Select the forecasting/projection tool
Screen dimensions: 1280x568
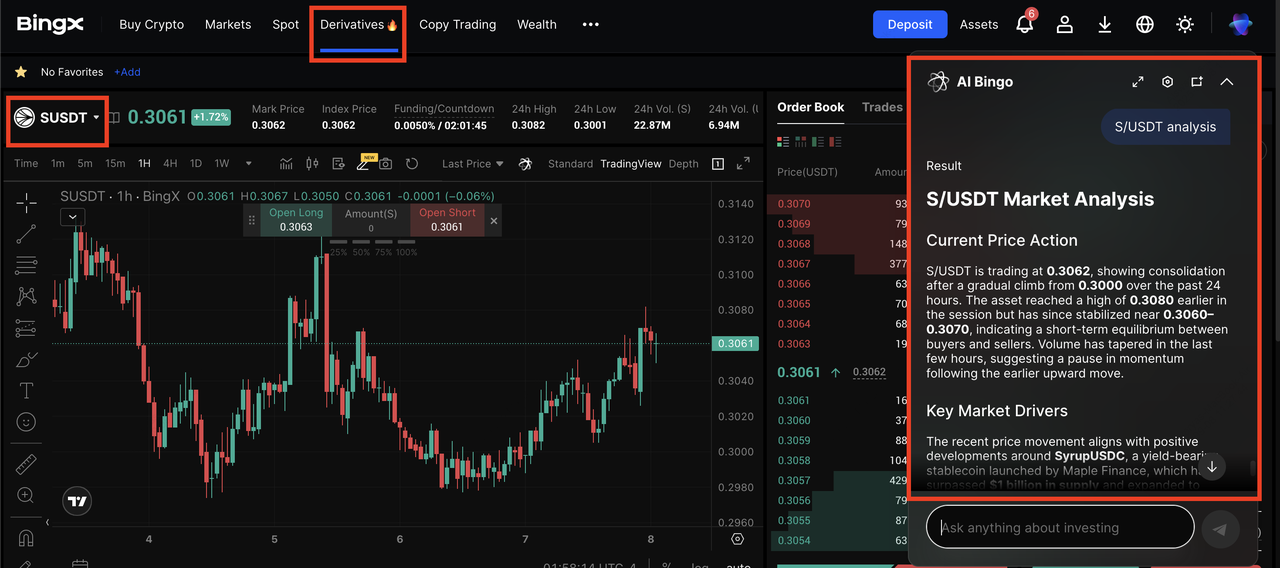26,328
